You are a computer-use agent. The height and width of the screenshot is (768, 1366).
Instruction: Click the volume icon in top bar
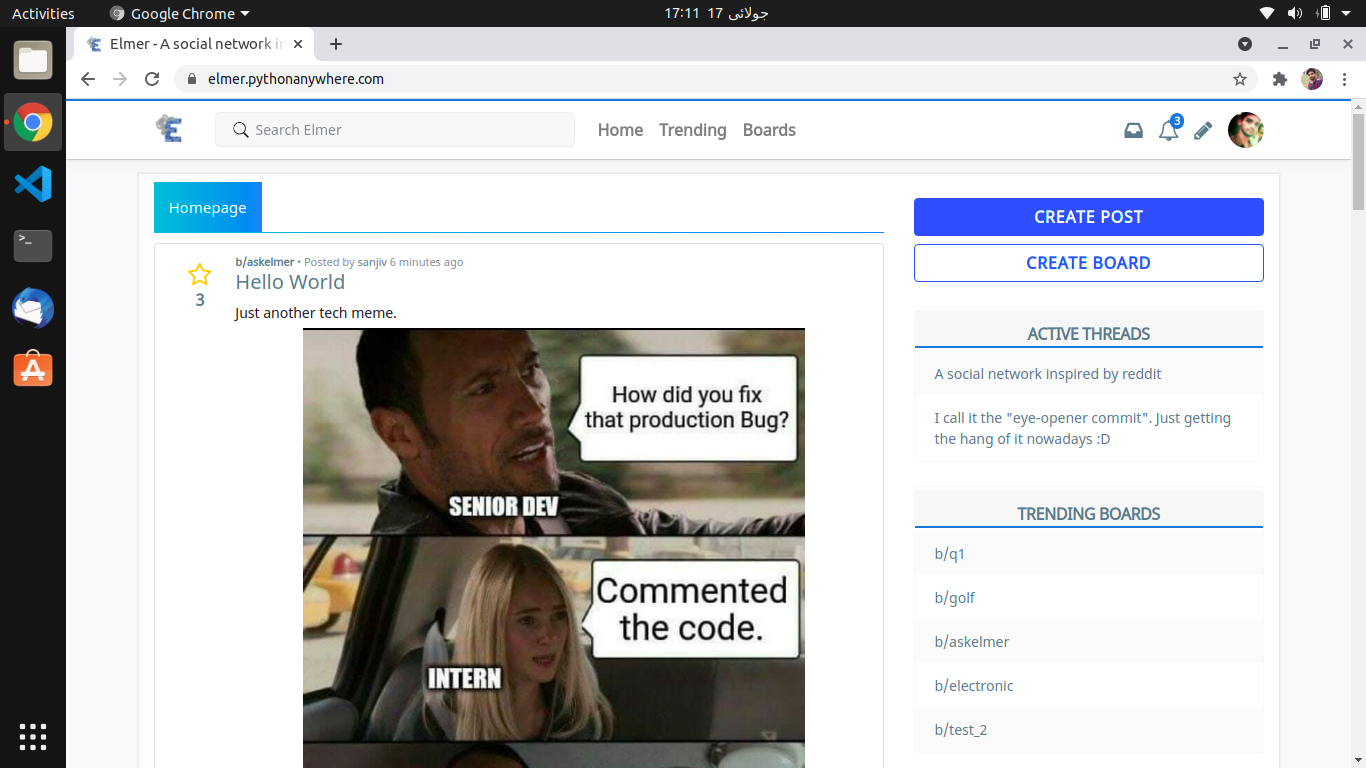pyautogui.click(x=1295, y=13)
